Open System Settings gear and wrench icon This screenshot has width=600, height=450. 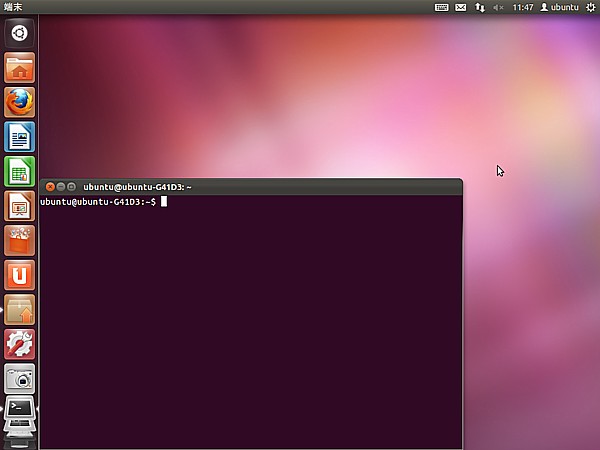pyautogui.click(x=19, y=344)
